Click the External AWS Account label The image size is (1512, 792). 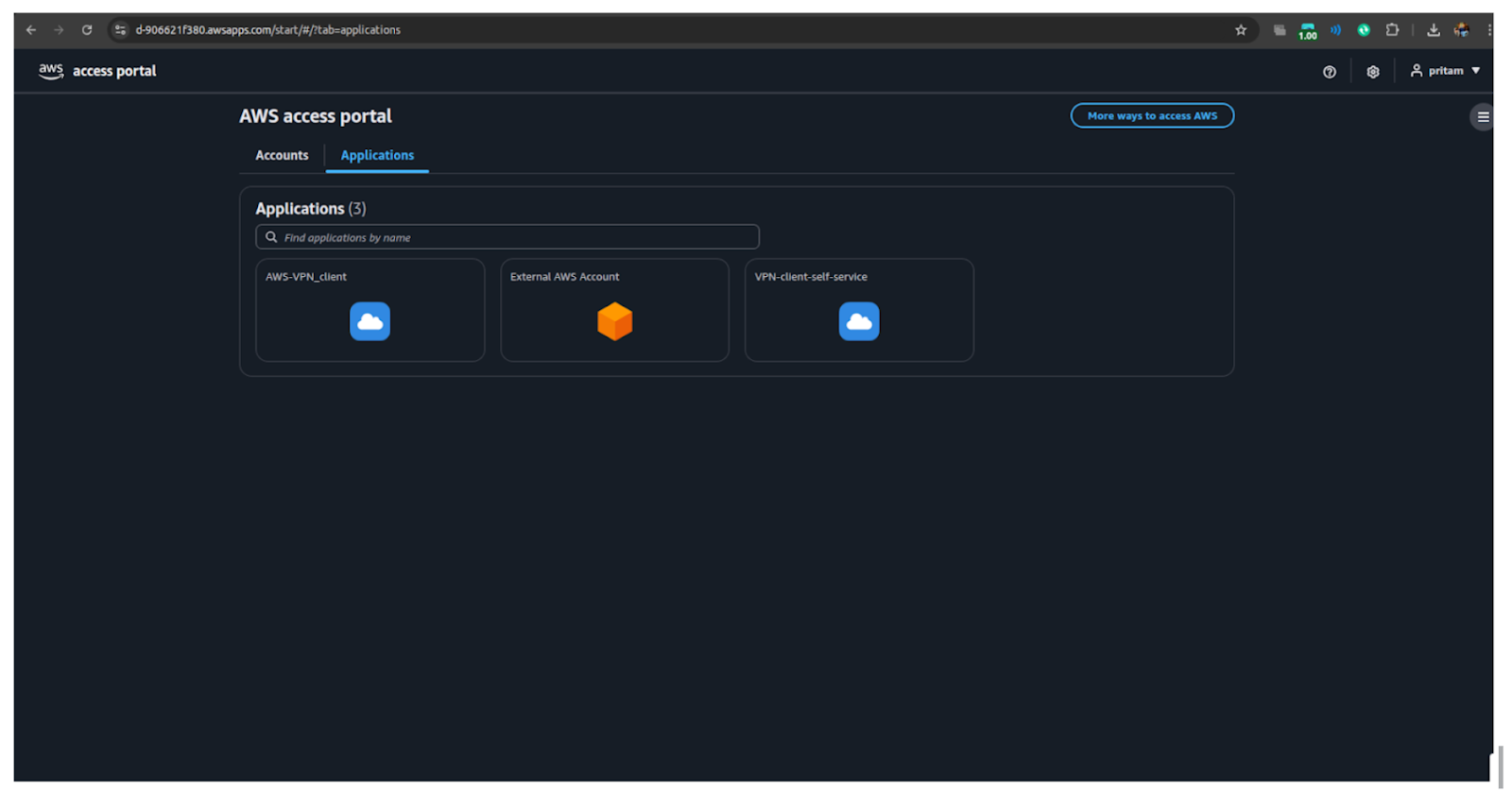click(564, 277)
